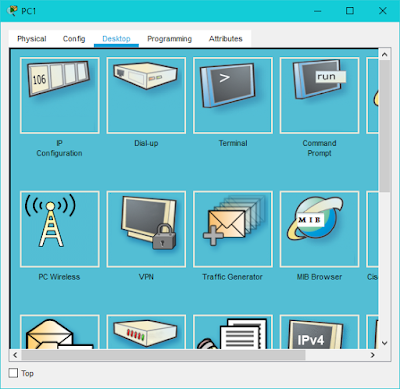Open the envelope email icon in the bottom row
This screenshot has height=389, width=400.
[60, 332]
